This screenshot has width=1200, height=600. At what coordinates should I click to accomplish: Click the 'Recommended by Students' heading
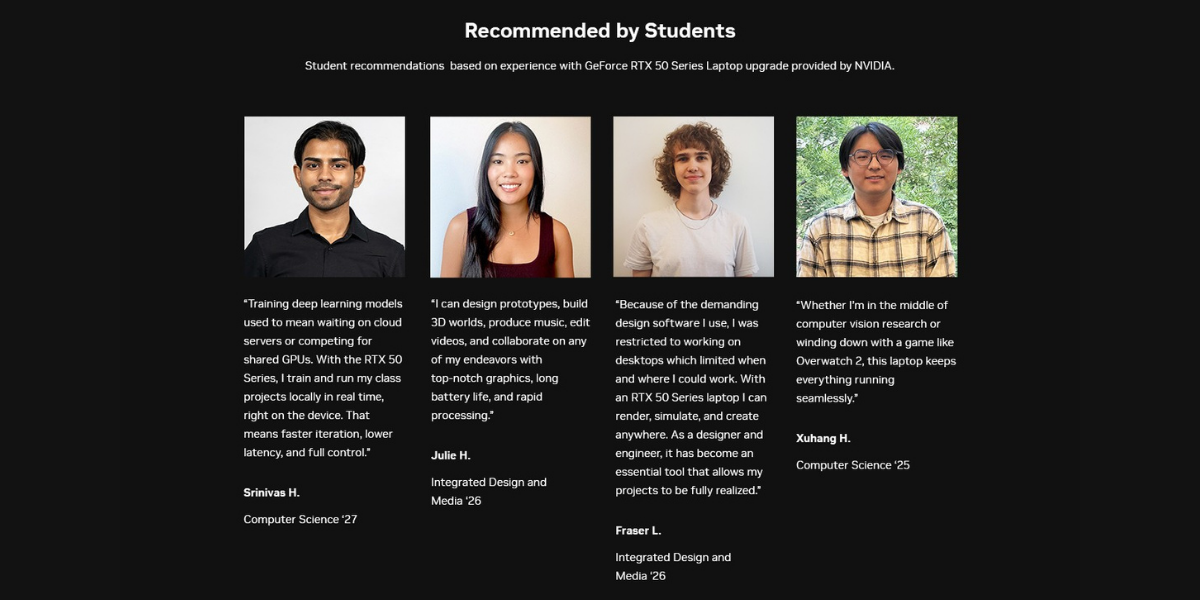click(600, 31)
